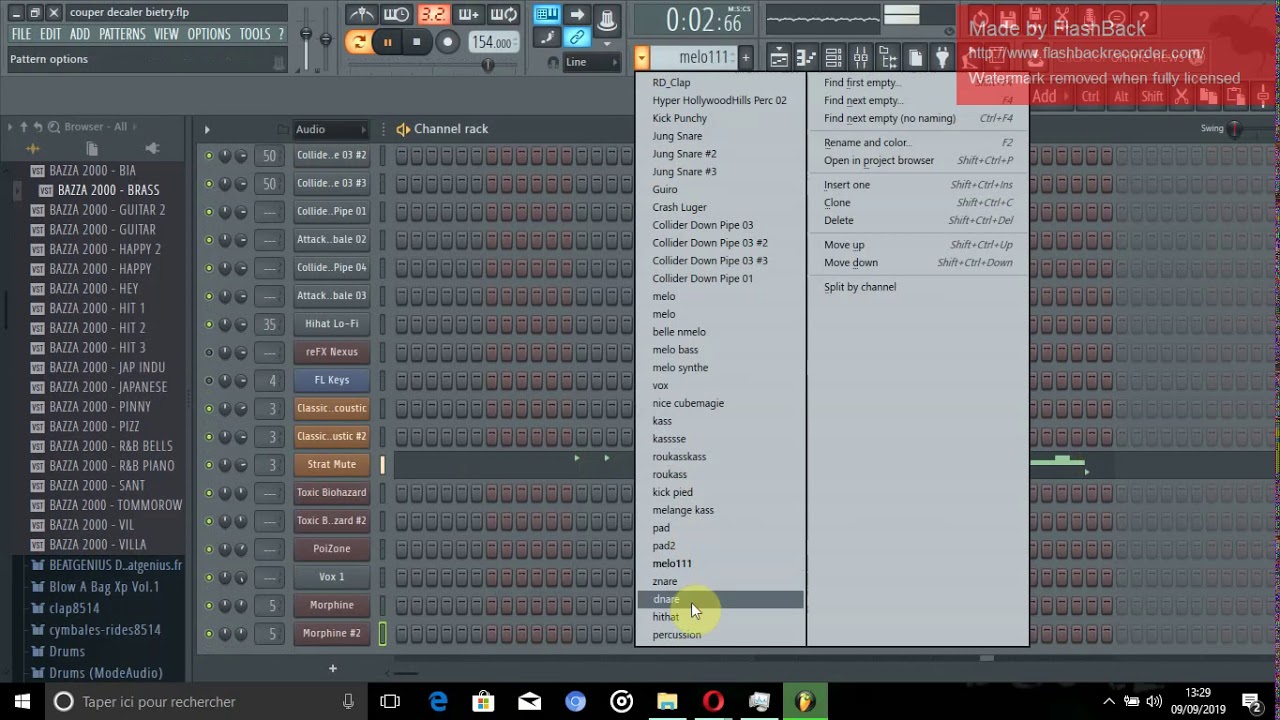Expand the Browser options arrow
This screenshot has width=1280, height=720.
[10, 127]
